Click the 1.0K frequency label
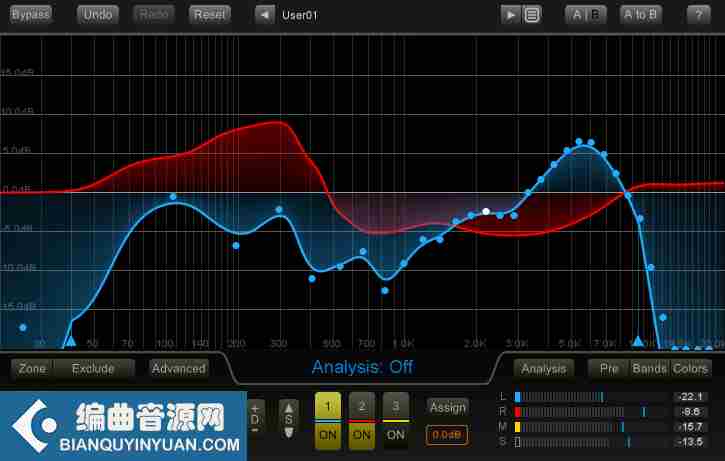The height and width of the screenshot is (461, 725). point(404,344)
